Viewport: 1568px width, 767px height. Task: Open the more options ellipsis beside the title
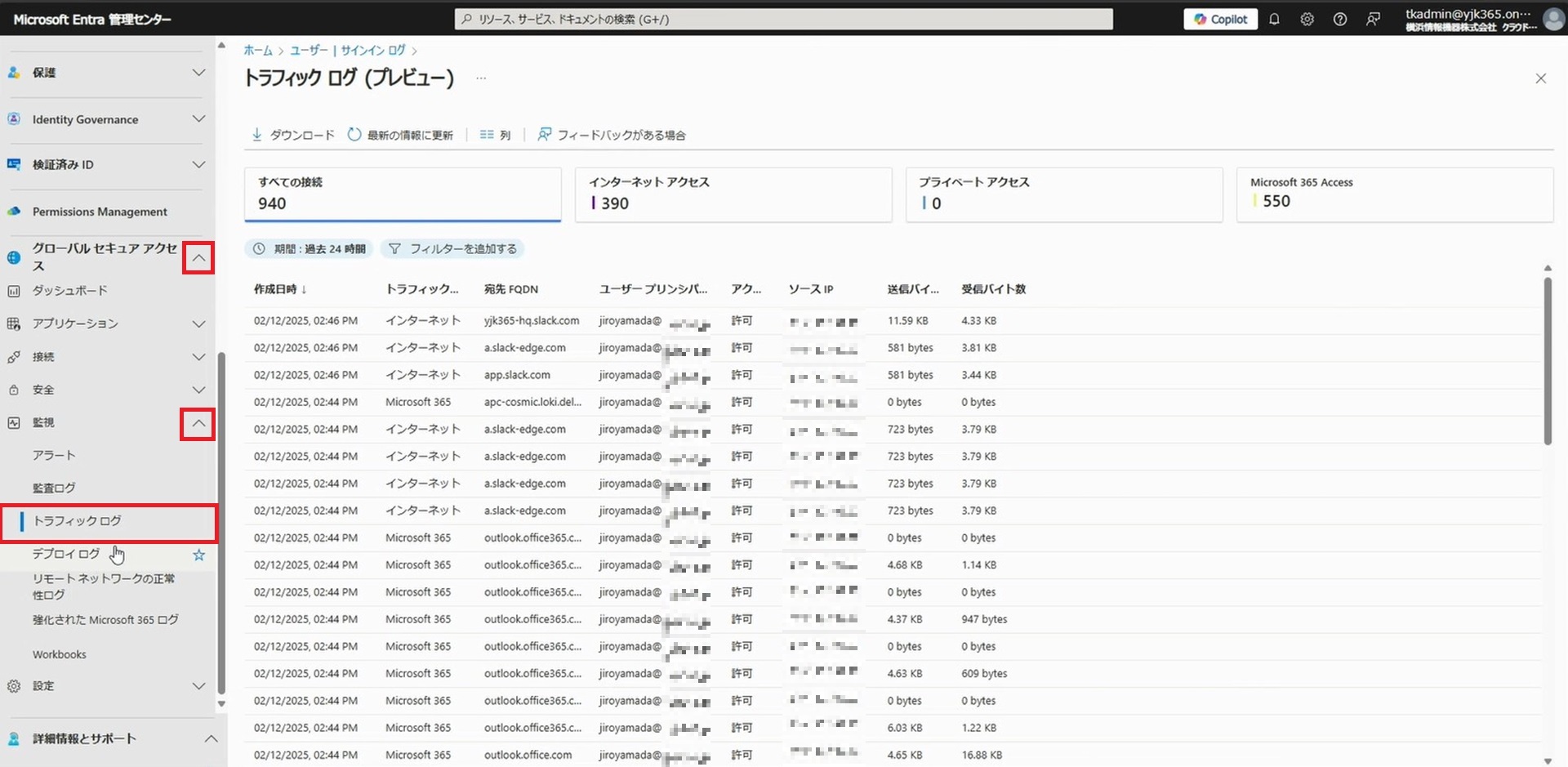point(481,78)
